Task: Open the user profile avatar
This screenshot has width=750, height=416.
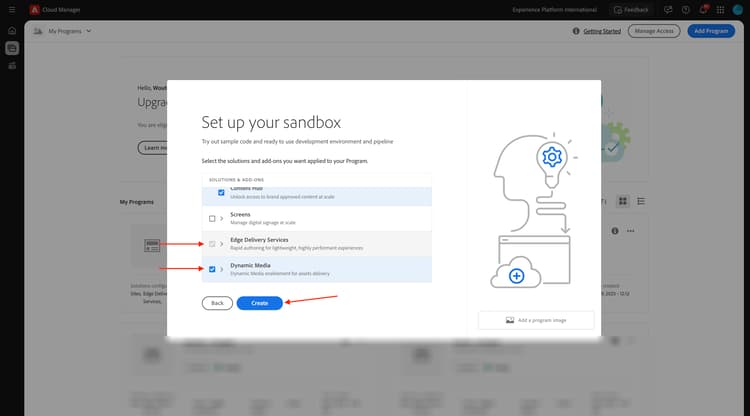Action: [x=738, y=10]
